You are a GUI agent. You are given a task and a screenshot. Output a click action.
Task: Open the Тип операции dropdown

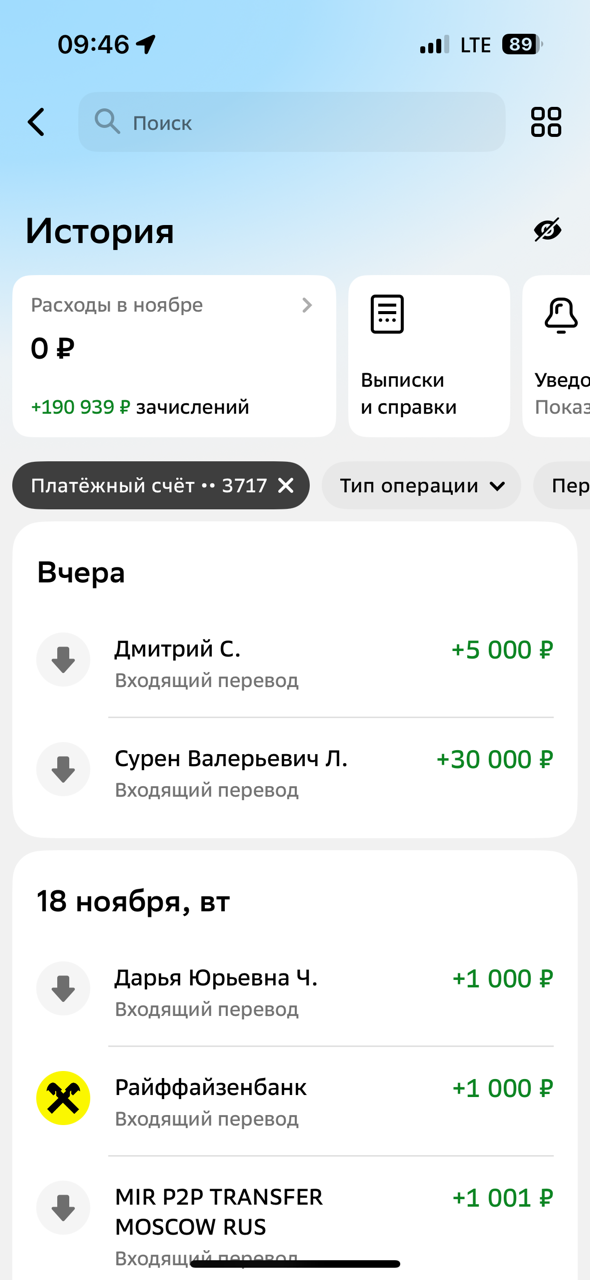coord(421,485)
